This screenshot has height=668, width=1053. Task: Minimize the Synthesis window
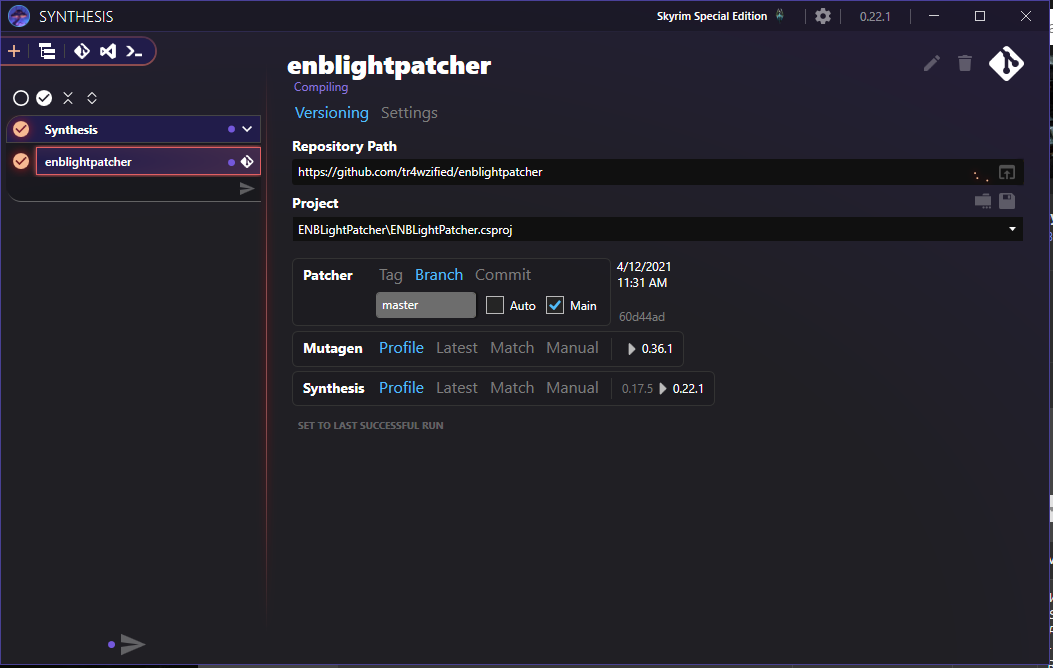pyautogui.click(x=933, y=16)
